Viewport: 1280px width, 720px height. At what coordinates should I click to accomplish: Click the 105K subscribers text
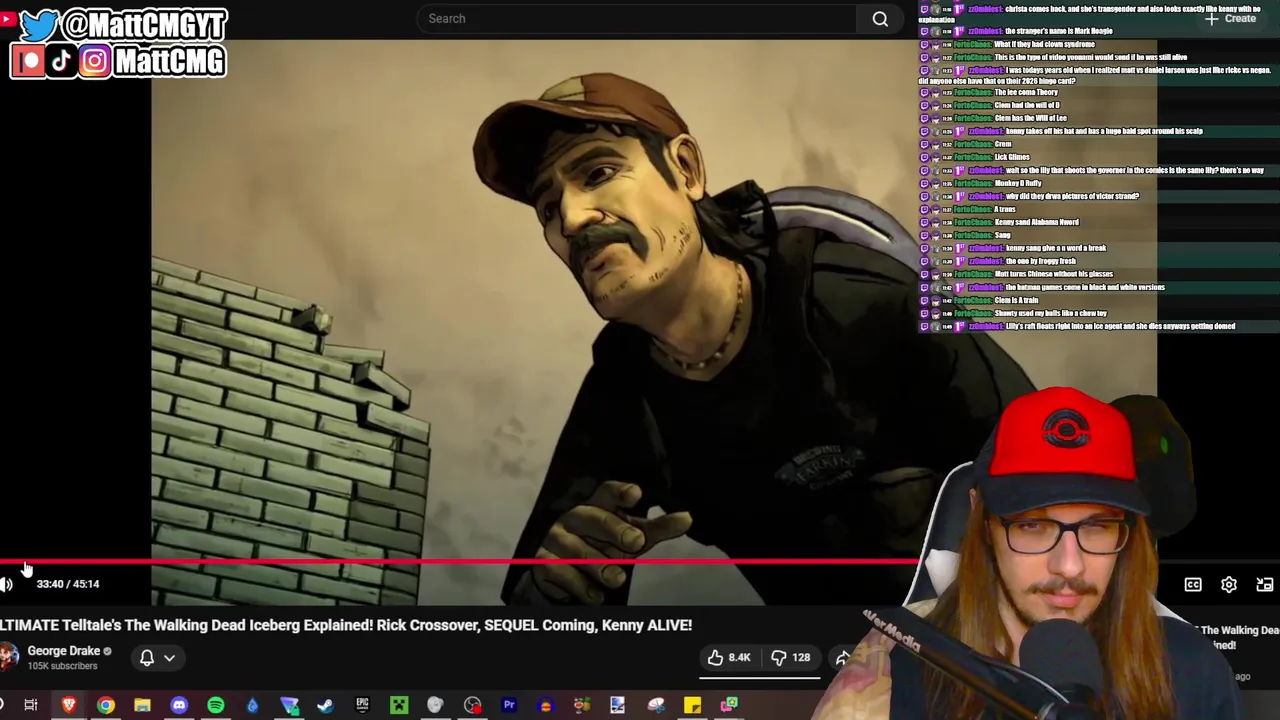click(x=62, y=666)
